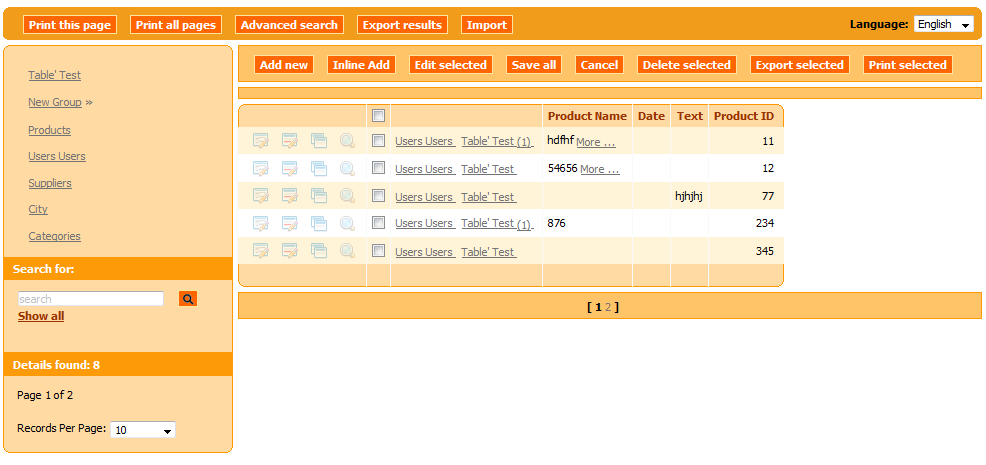Click the Add new button

coord(284,65)
